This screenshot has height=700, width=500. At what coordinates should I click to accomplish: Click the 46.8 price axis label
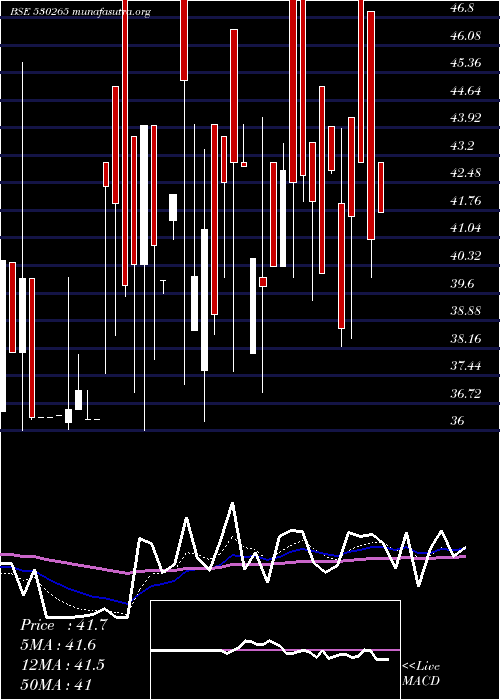(462, 8)
